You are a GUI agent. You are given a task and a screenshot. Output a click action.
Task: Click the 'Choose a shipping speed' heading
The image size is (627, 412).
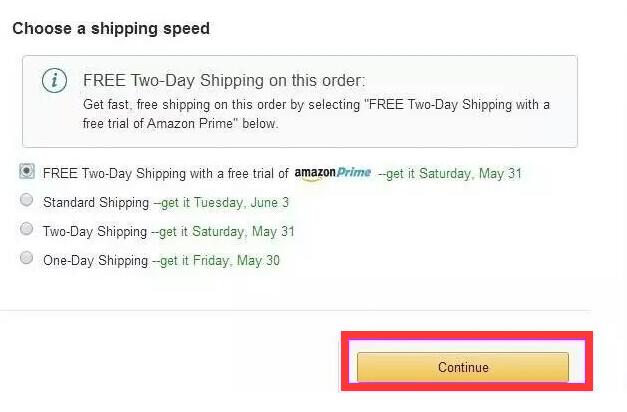(111, 28)
